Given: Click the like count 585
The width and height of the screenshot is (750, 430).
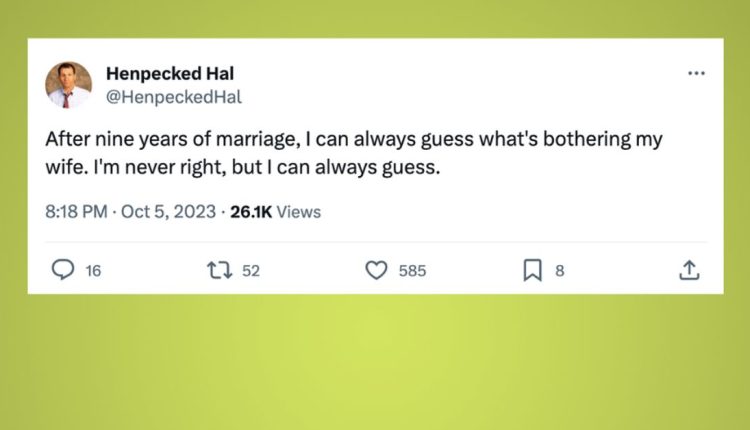Looking at the screenshot, I should pyautogui.click(x=412, y=270).
